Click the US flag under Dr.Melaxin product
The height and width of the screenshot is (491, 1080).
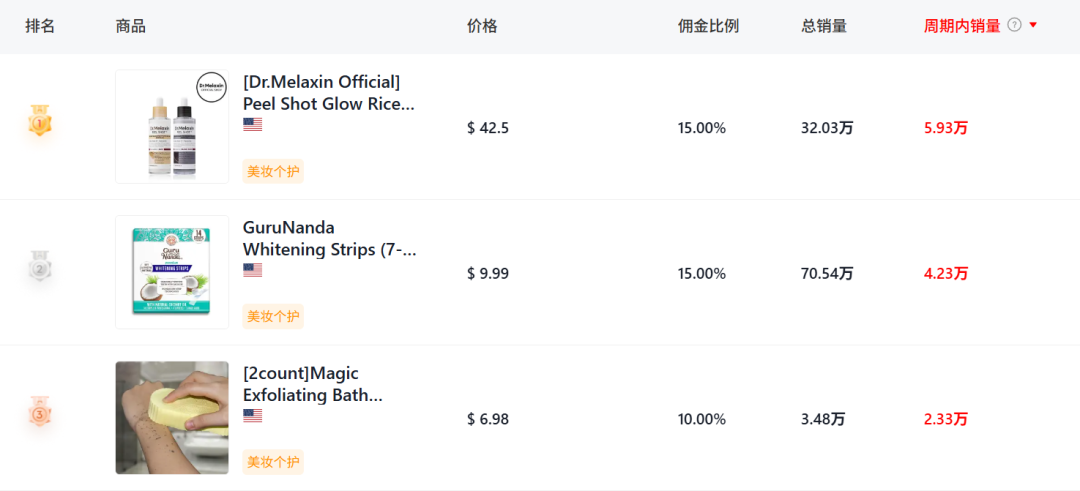[x=253, y=125]
